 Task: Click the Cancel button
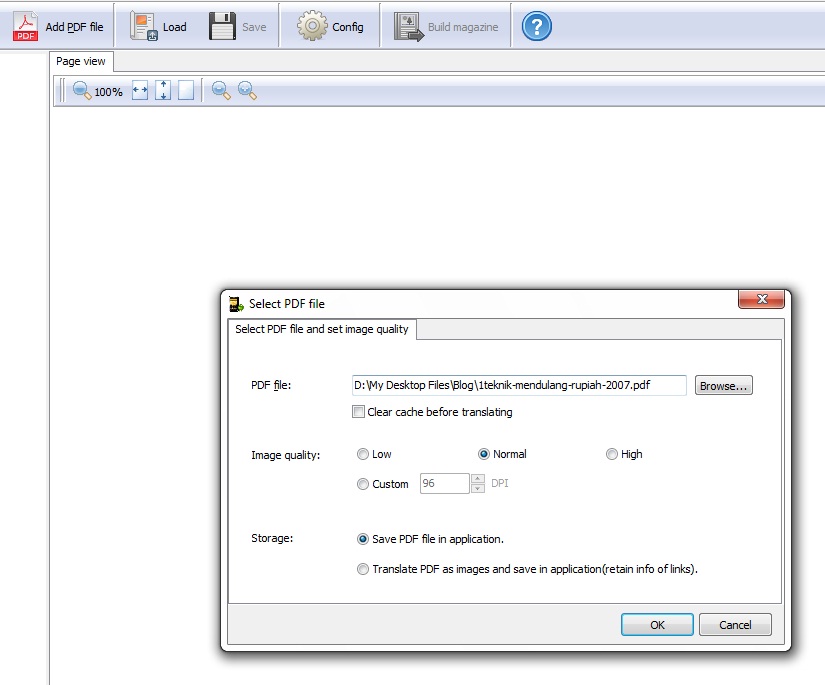[735, 625]
